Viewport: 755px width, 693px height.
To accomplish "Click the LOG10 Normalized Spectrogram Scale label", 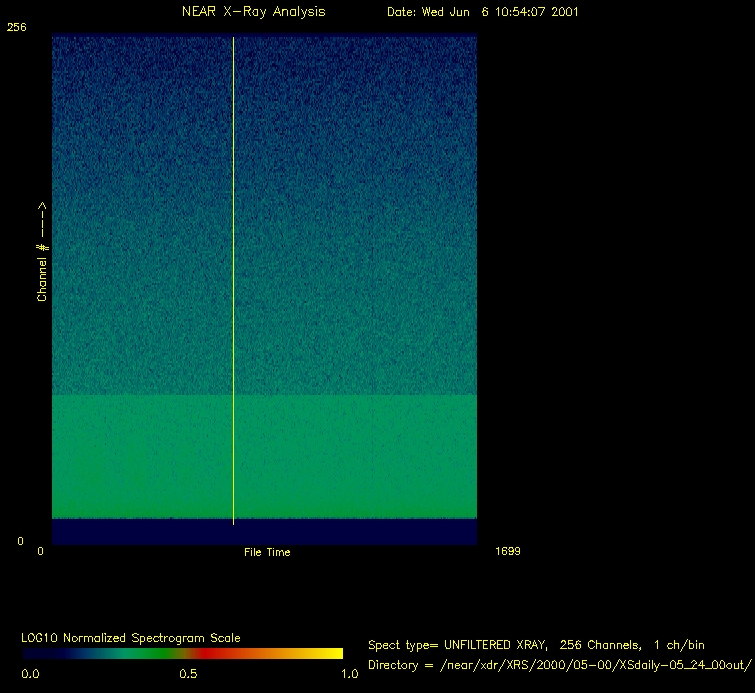I will pos(131,638).
